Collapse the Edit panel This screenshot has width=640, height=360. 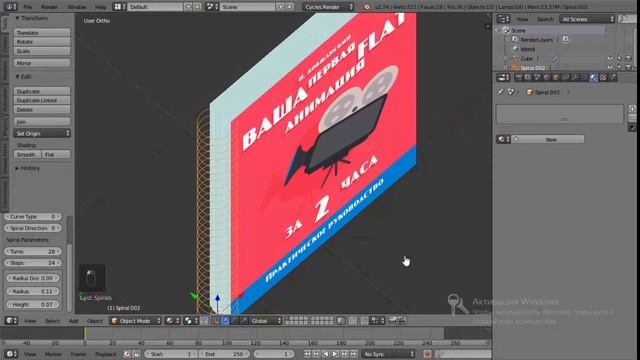tap(17, 77)
